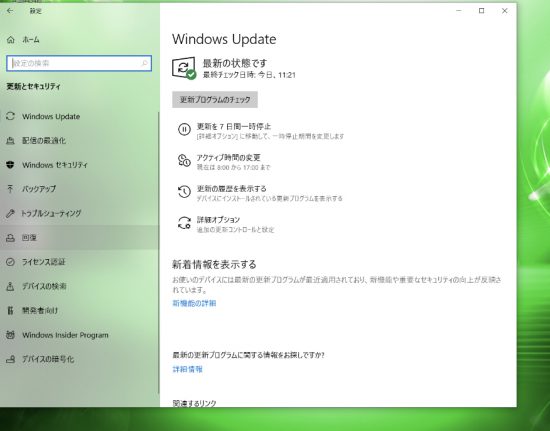Click the back arrow in the Settings window
Screen dimensions: 550x431
pyautogui.click(x=10, y=11)
